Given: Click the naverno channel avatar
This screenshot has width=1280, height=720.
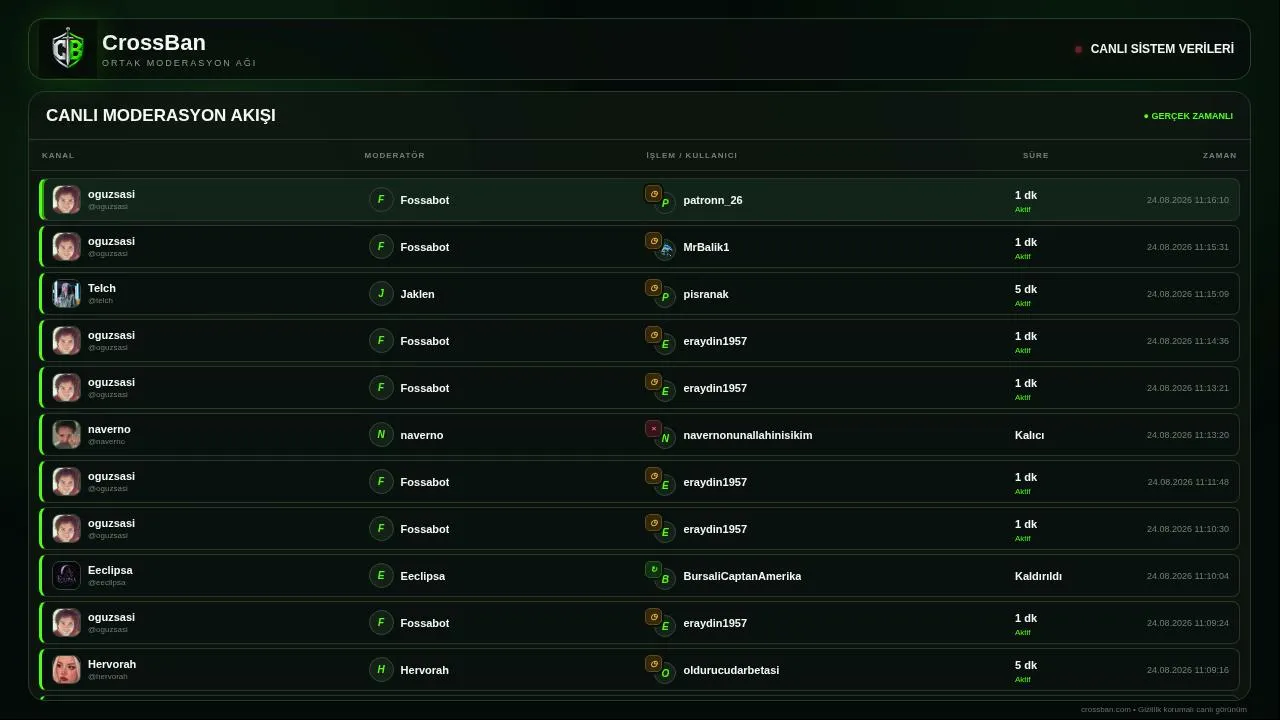Looking at the screenshot, I should click(x=66, y=435).
